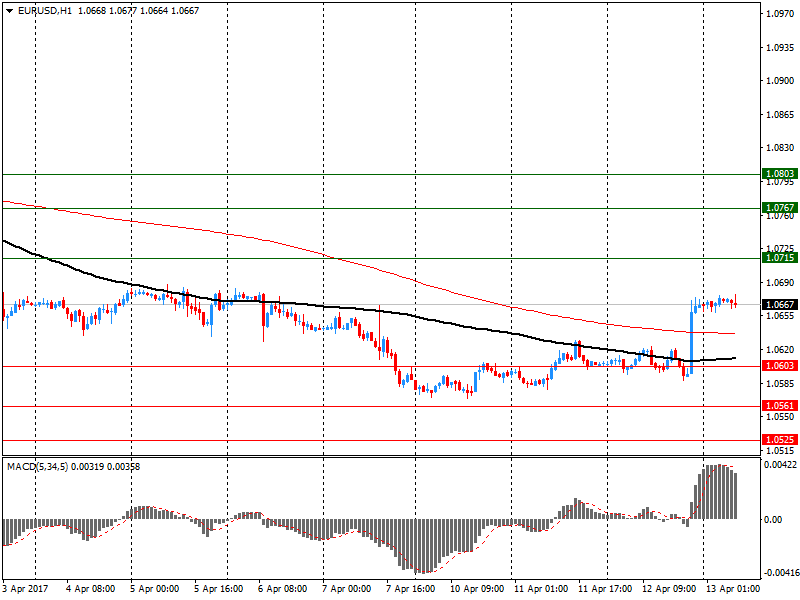Select the 10 Apr 09:00 time label
800x600 pixels.
[477, 588]
